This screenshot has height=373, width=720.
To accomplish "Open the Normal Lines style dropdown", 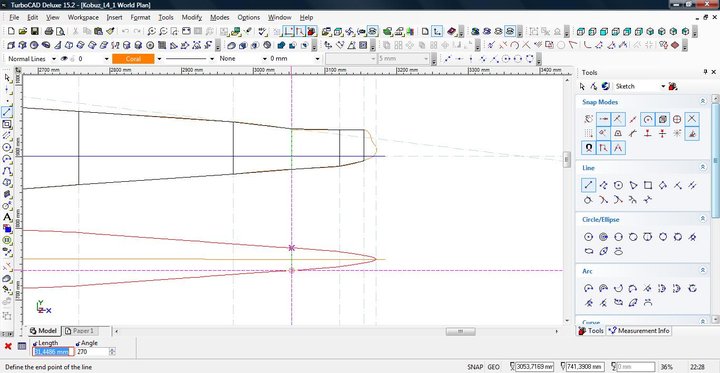I will [54, 59].
